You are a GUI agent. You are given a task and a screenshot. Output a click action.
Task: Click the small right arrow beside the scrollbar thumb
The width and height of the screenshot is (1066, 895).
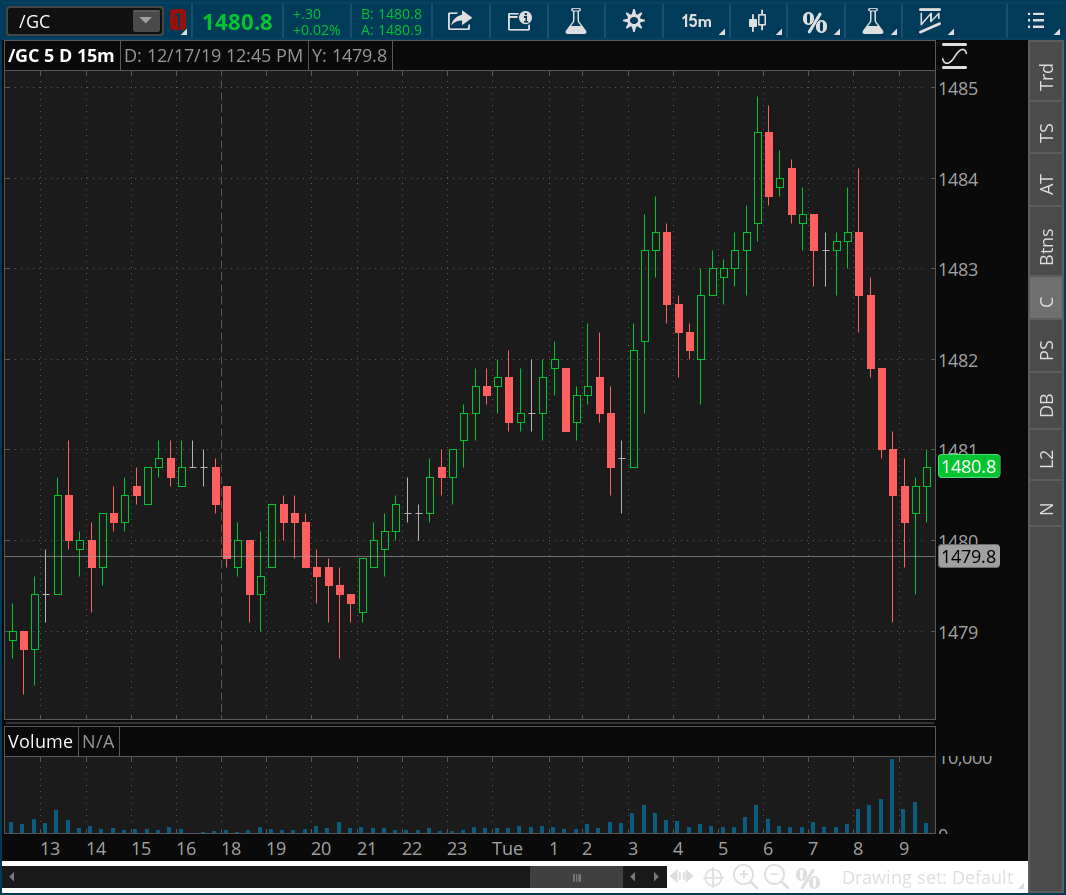click(656, 877)
